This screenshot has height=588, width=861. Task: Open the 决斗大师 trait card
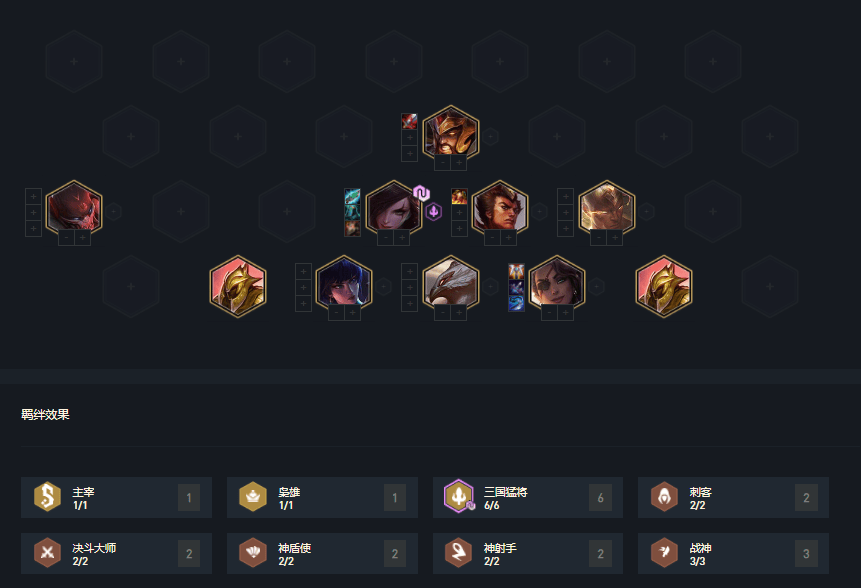point(116,553)
